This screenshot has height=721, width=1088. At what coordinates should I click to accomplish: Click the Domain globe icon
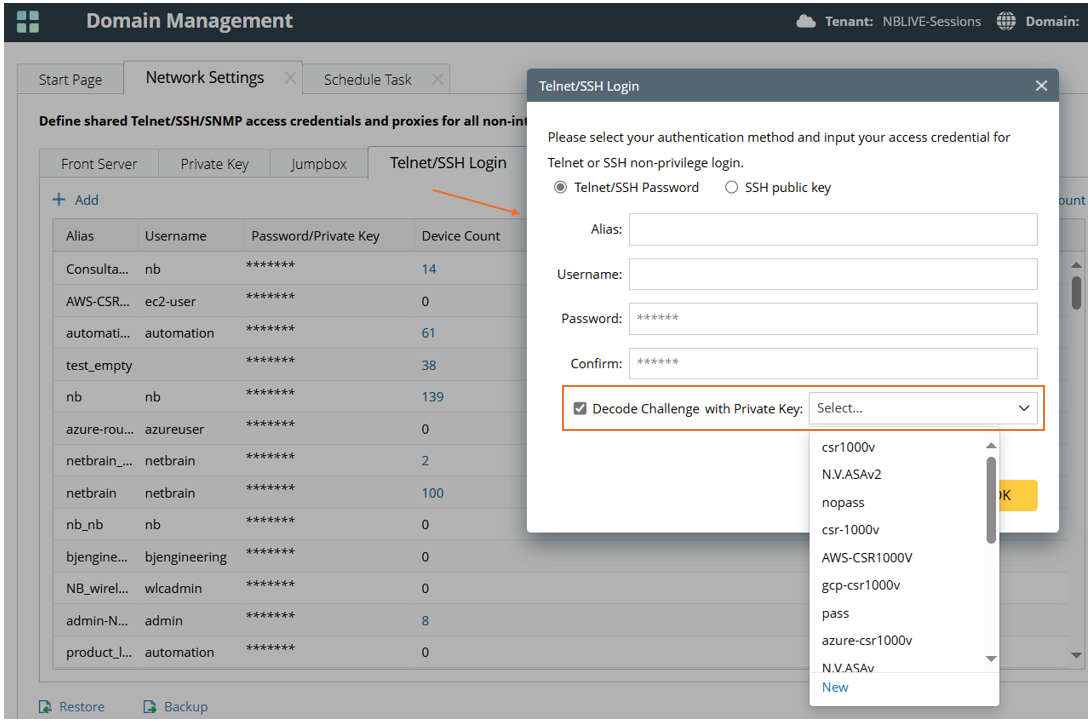point(1006,21)
